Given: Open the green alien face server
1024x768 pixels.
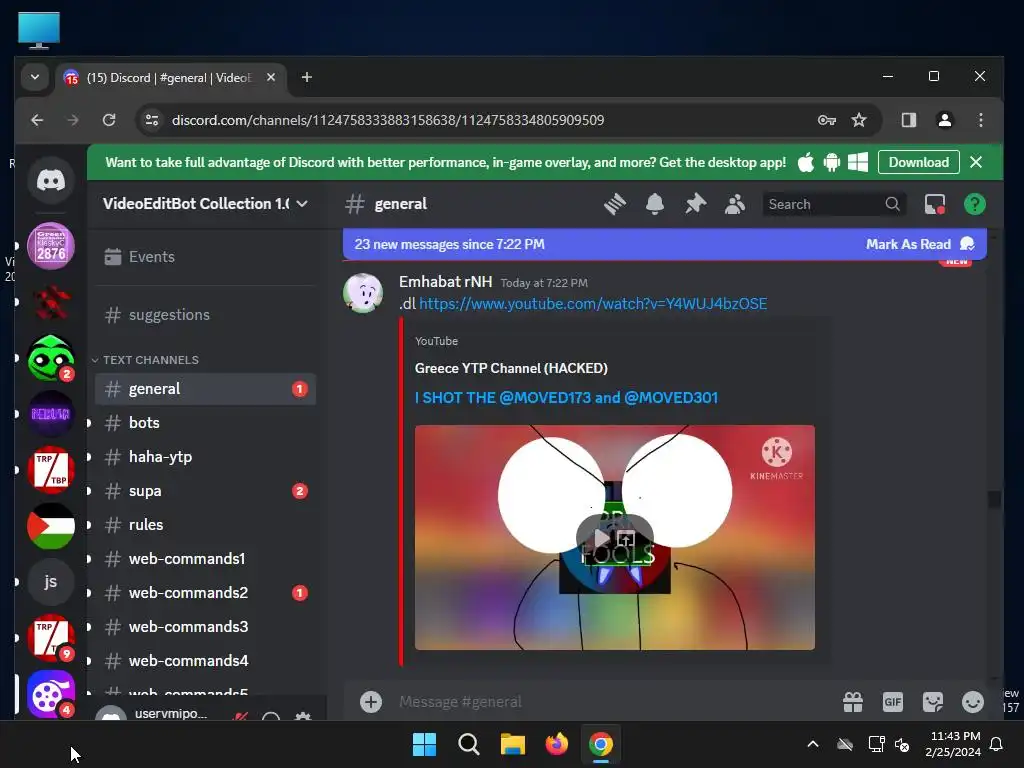Looking at the screenshot, I should (x=50, y=359).
